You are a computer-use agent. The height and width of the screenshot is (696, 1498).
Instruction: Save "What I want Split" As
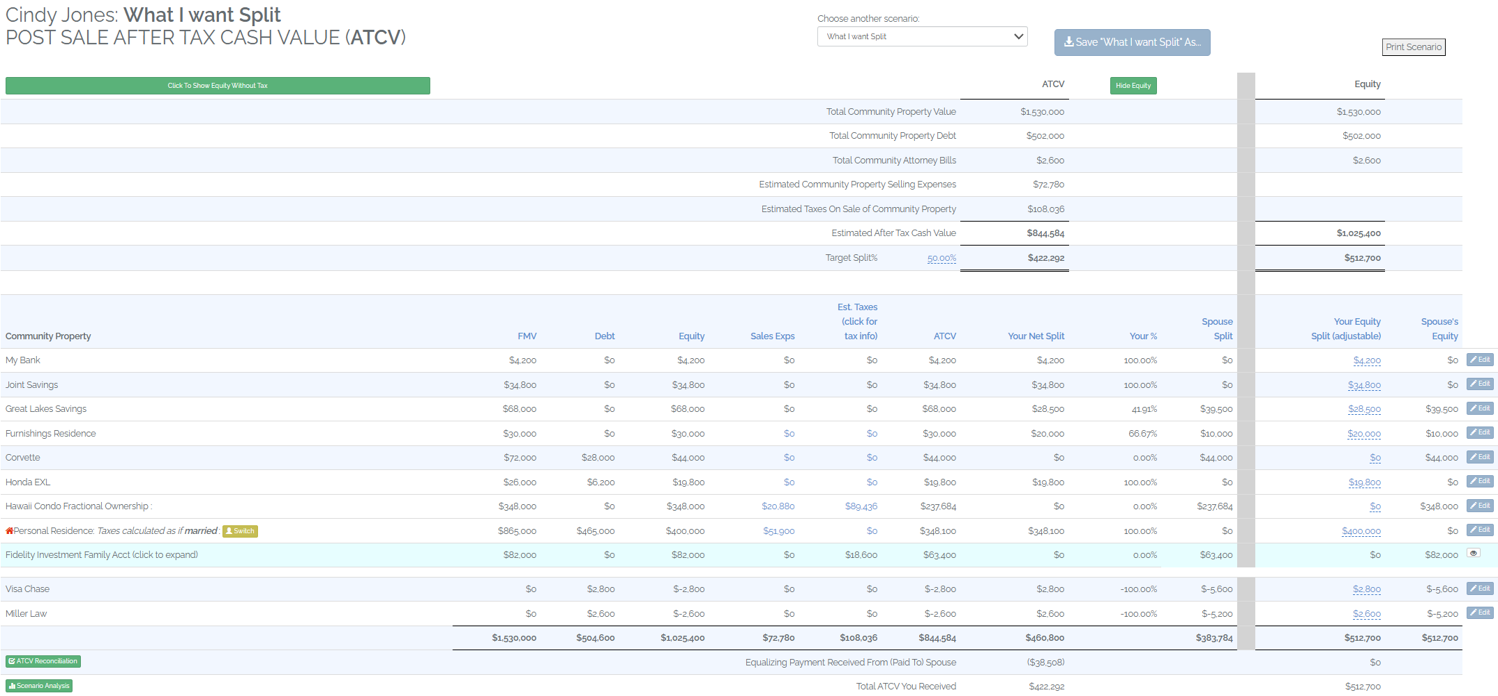coord(1131,42)
